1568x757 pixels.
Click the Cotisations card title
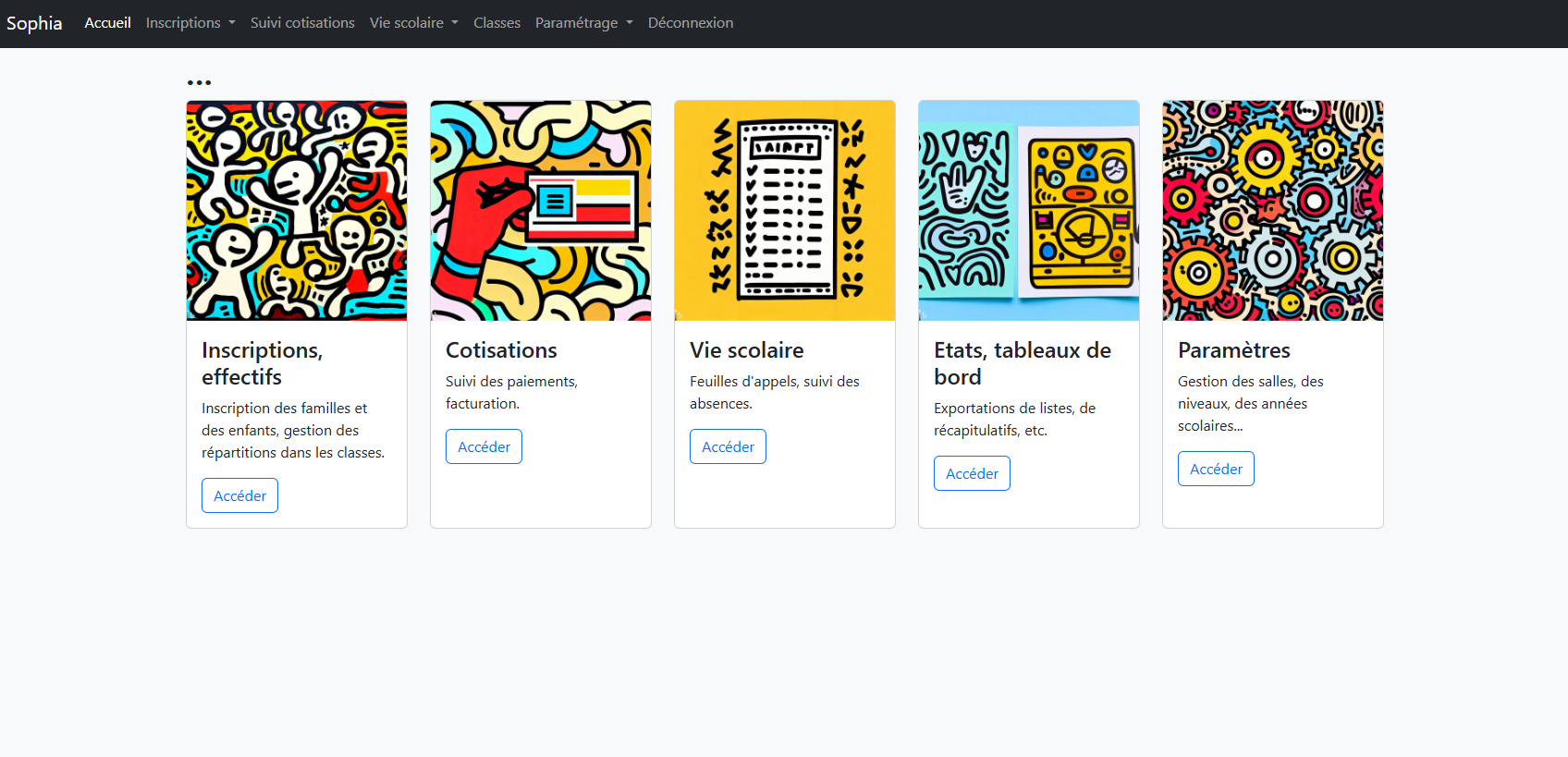pyautogui.click(x=501, y=350)
